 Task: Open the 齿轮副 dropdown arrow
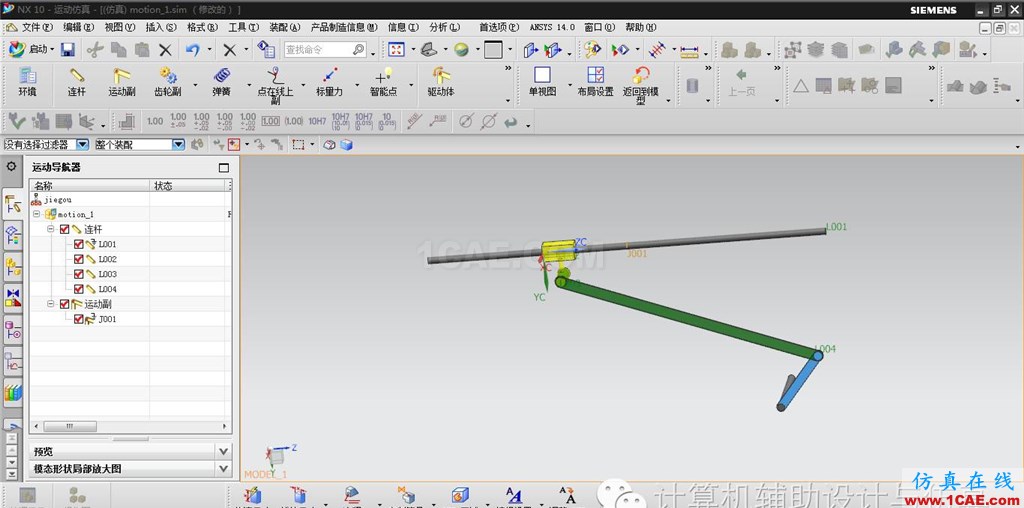pyautogui.click(x=194, y=85)
